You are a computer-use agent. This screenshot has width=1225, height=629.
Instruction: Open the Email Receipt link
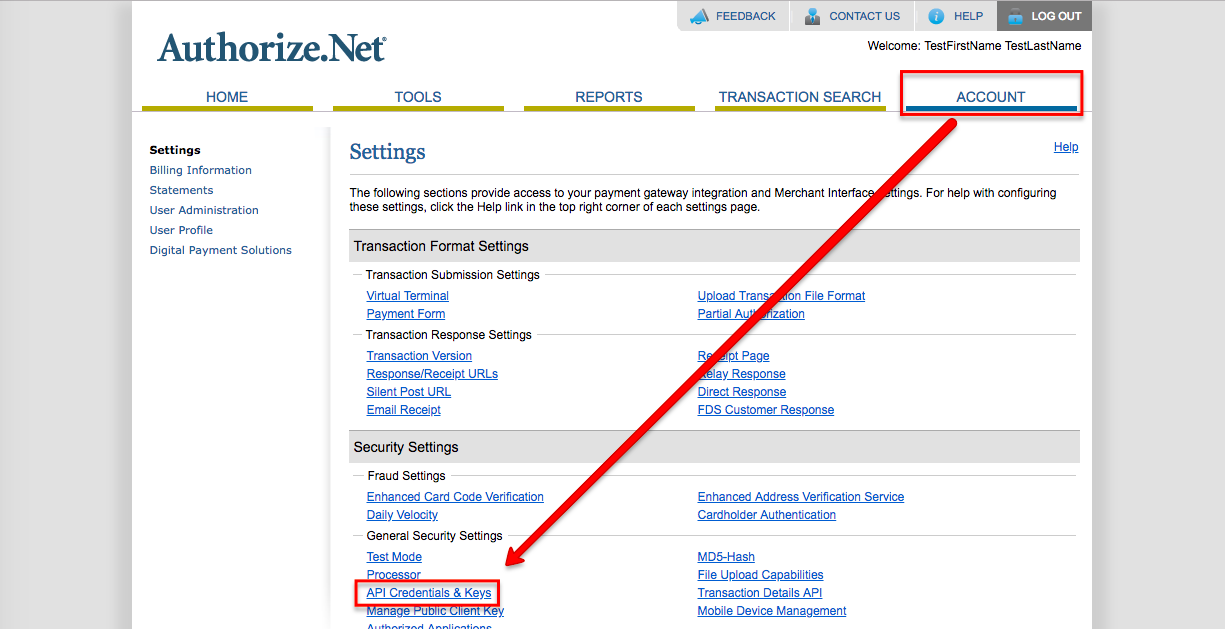click(404, 410)
